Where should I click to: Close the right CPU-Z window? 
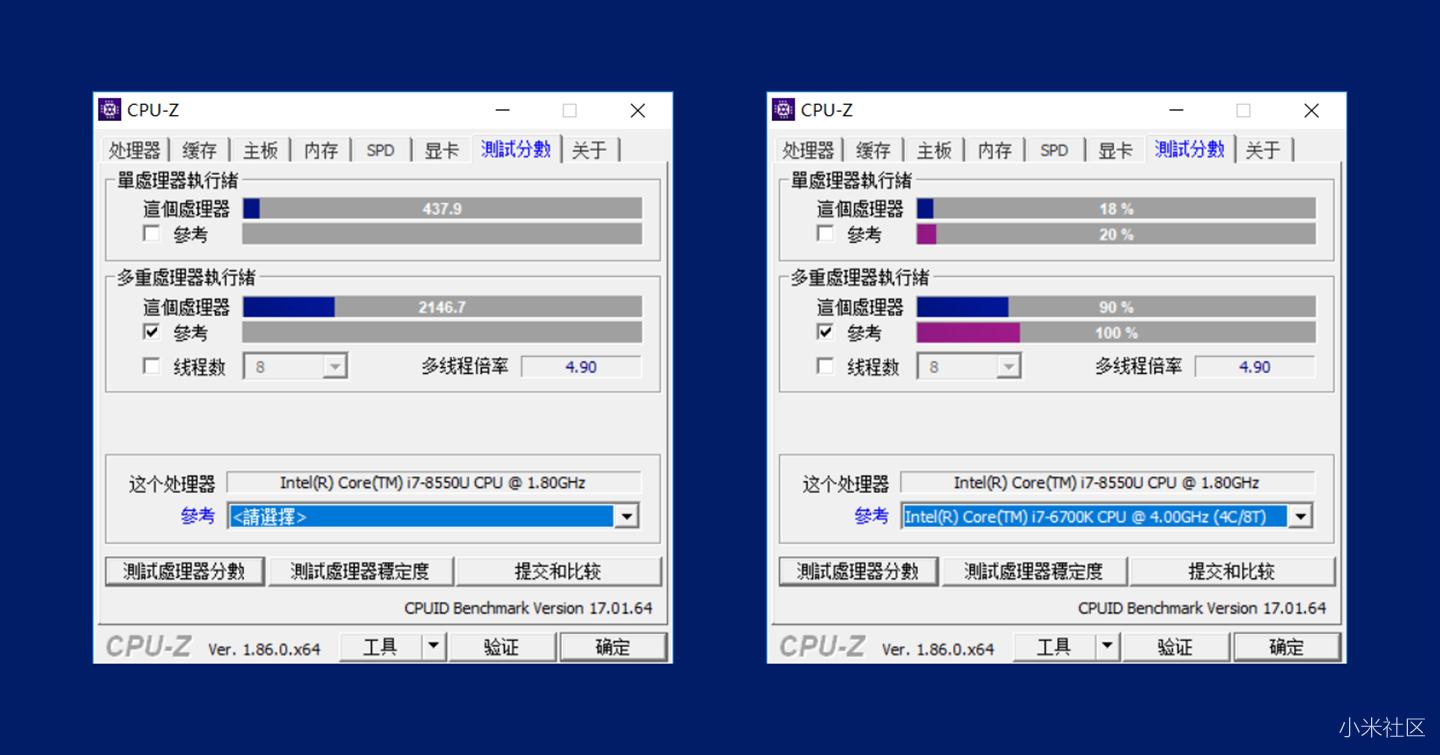point(1311,110)
